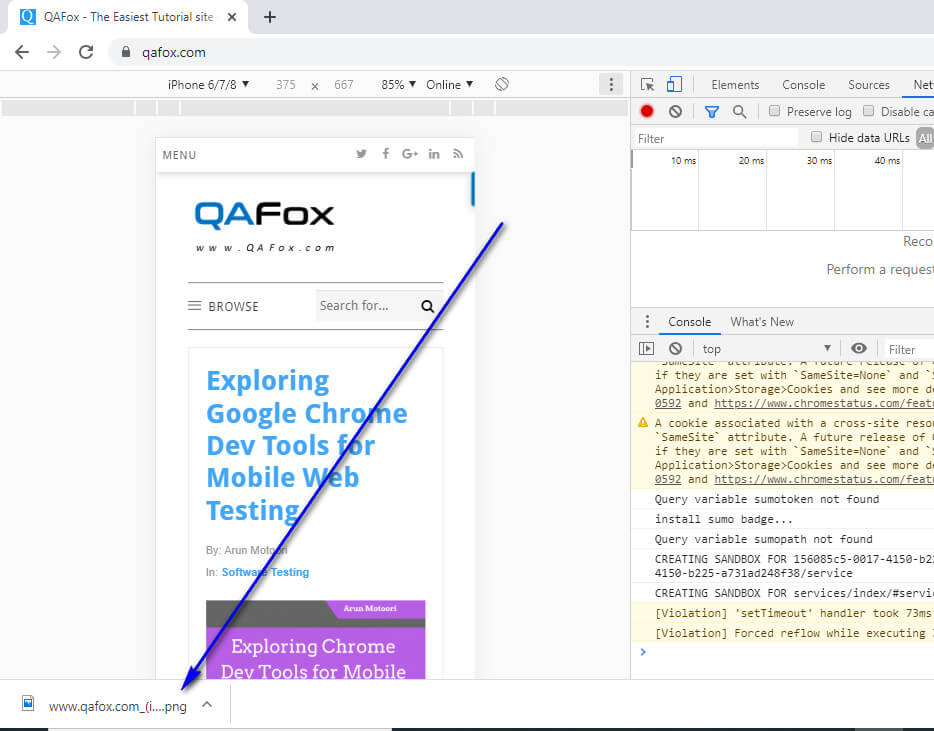This screenshot has height=731, width=934.
Task: Open network search magnifier
Action: (x=739, y=111)
